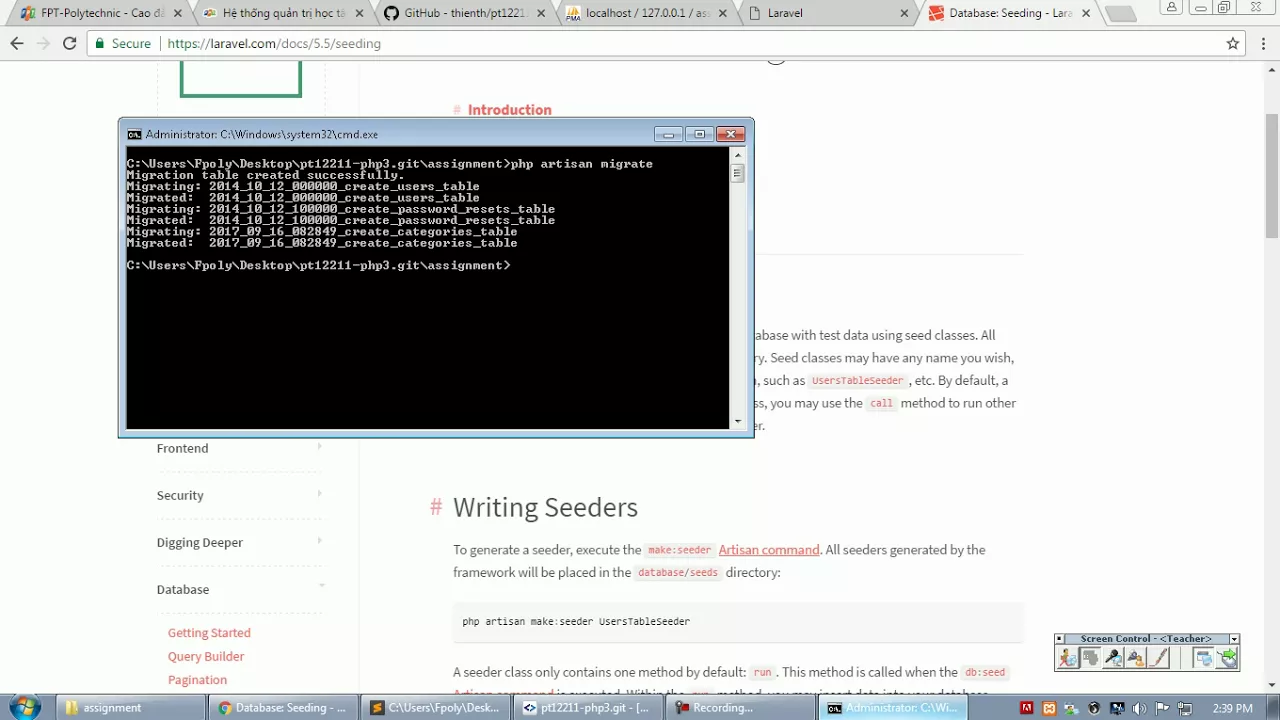Screen dimensions: 1280x720
Task: Open the Administrator cmd taskbar item
Action: [x=894, y=708]
